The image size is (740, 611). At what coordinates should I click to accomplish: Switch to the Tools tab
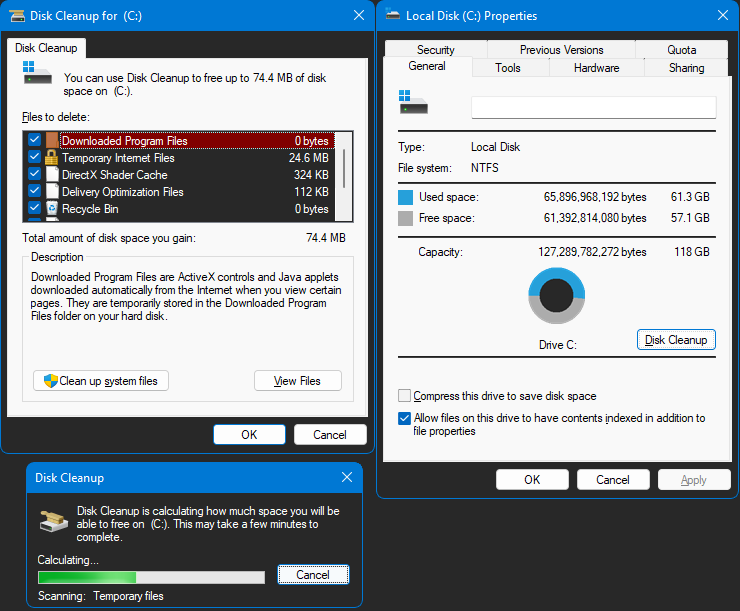[x=508, y=68]
